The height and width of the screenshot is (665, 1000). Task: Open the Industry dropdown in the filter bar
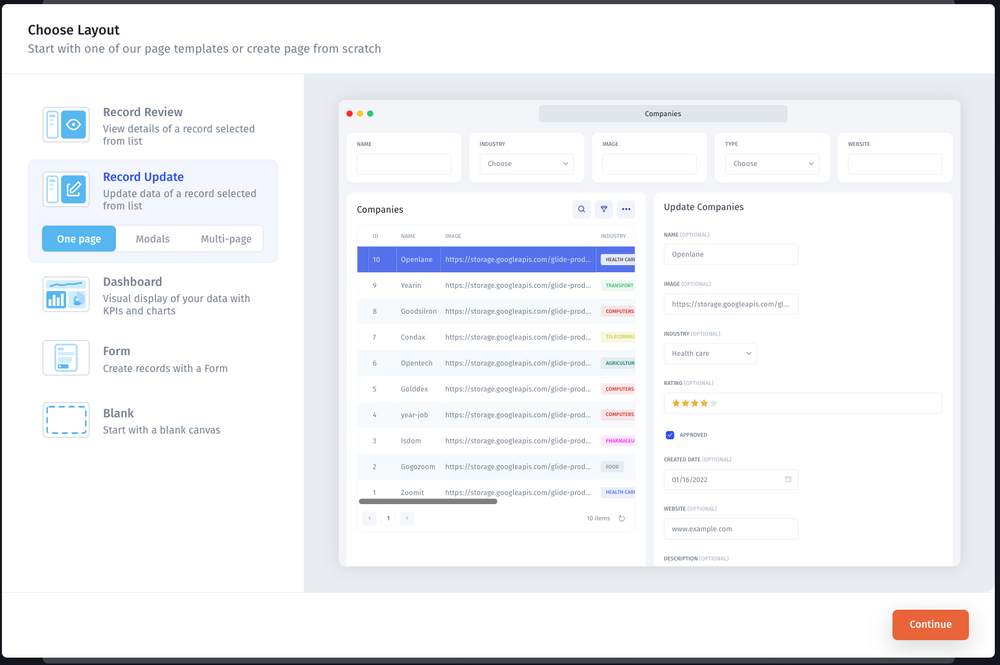pos(527,163)
